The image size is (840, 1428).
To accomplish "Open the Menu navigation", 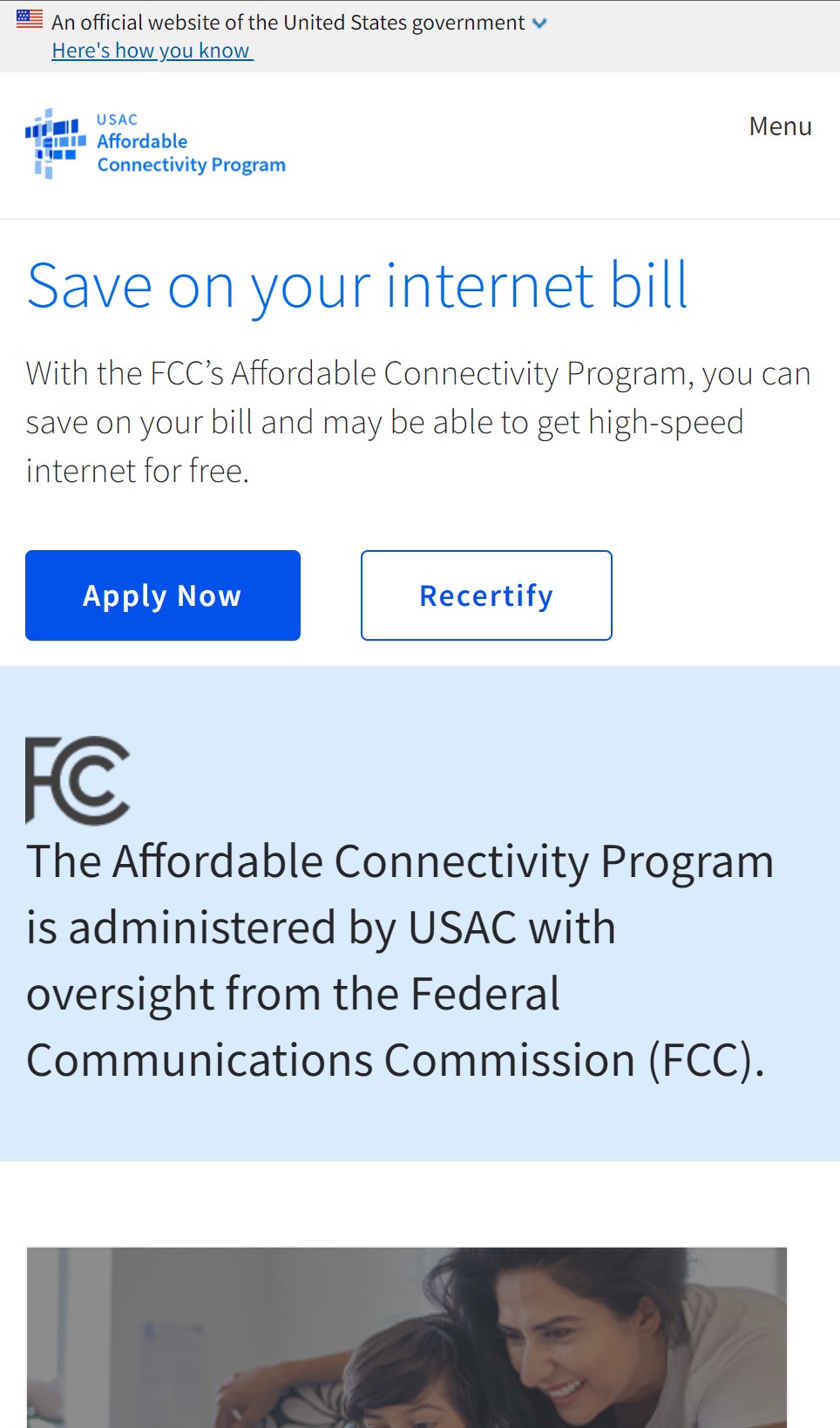I will [x=780, y=126].
